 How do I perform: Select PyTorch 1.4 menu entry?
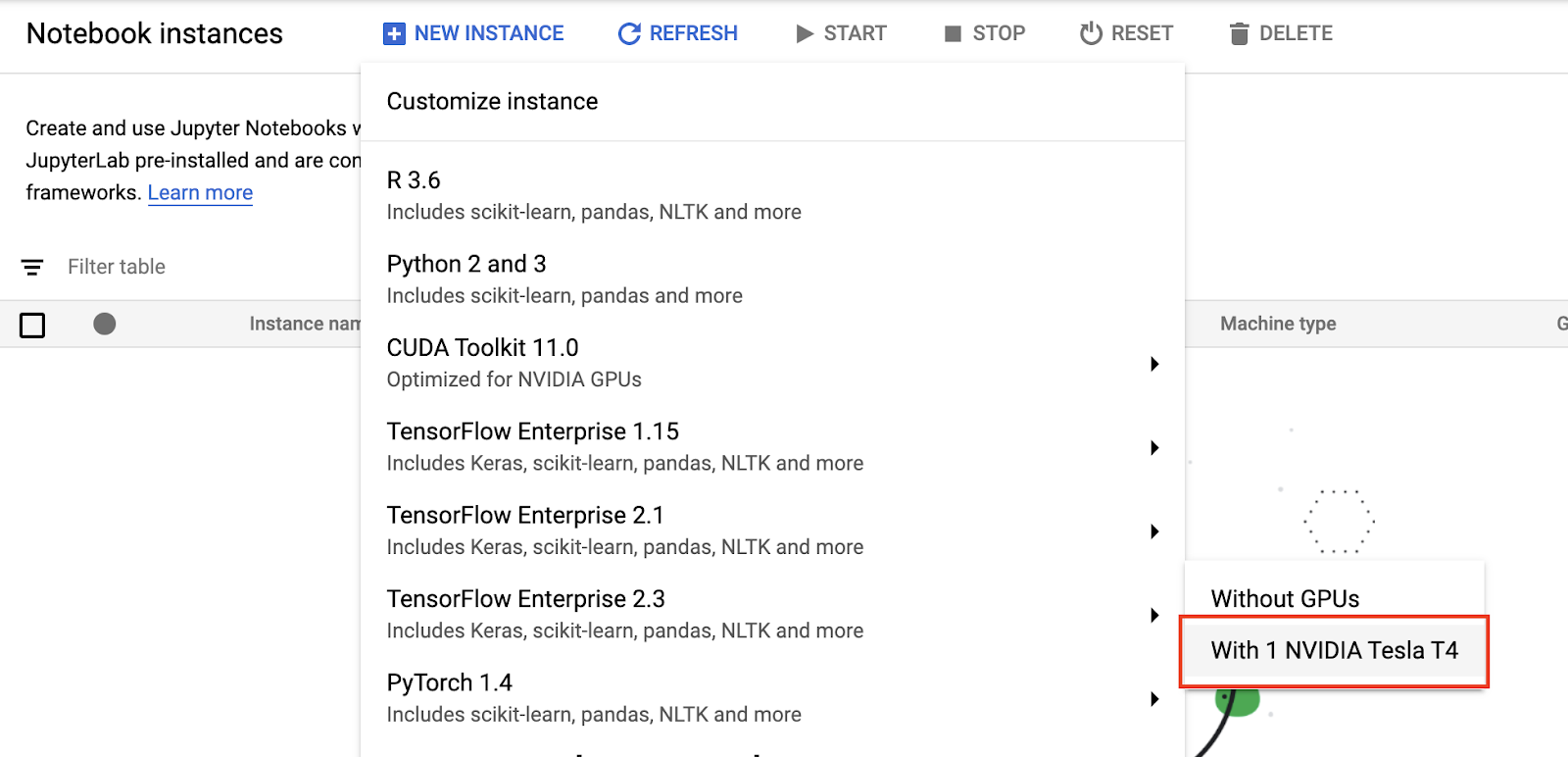click(772, 698)
